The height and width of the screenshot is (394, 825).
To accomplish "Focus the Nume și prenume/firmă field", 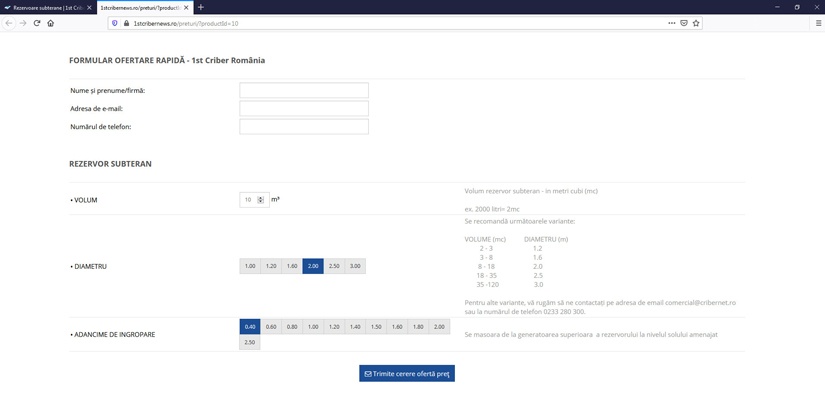I will [x=304, y=90].
